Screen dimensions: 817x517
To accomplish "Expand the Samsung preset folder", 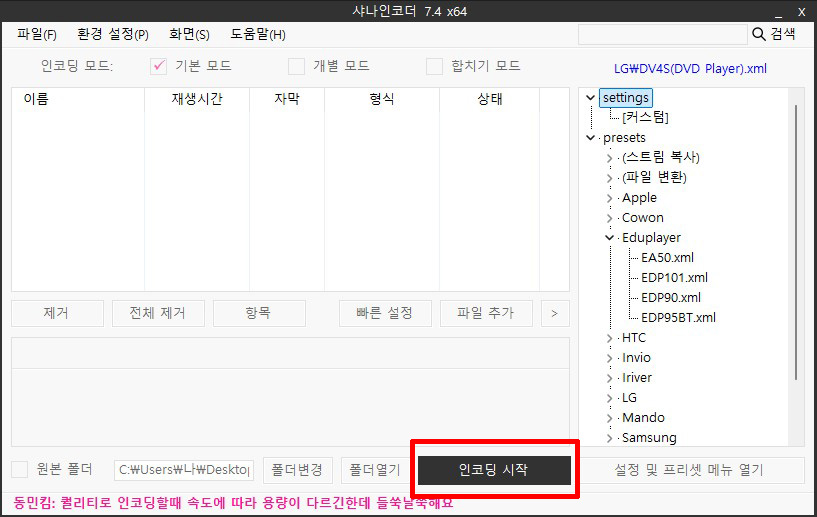I will click(610, 438).
